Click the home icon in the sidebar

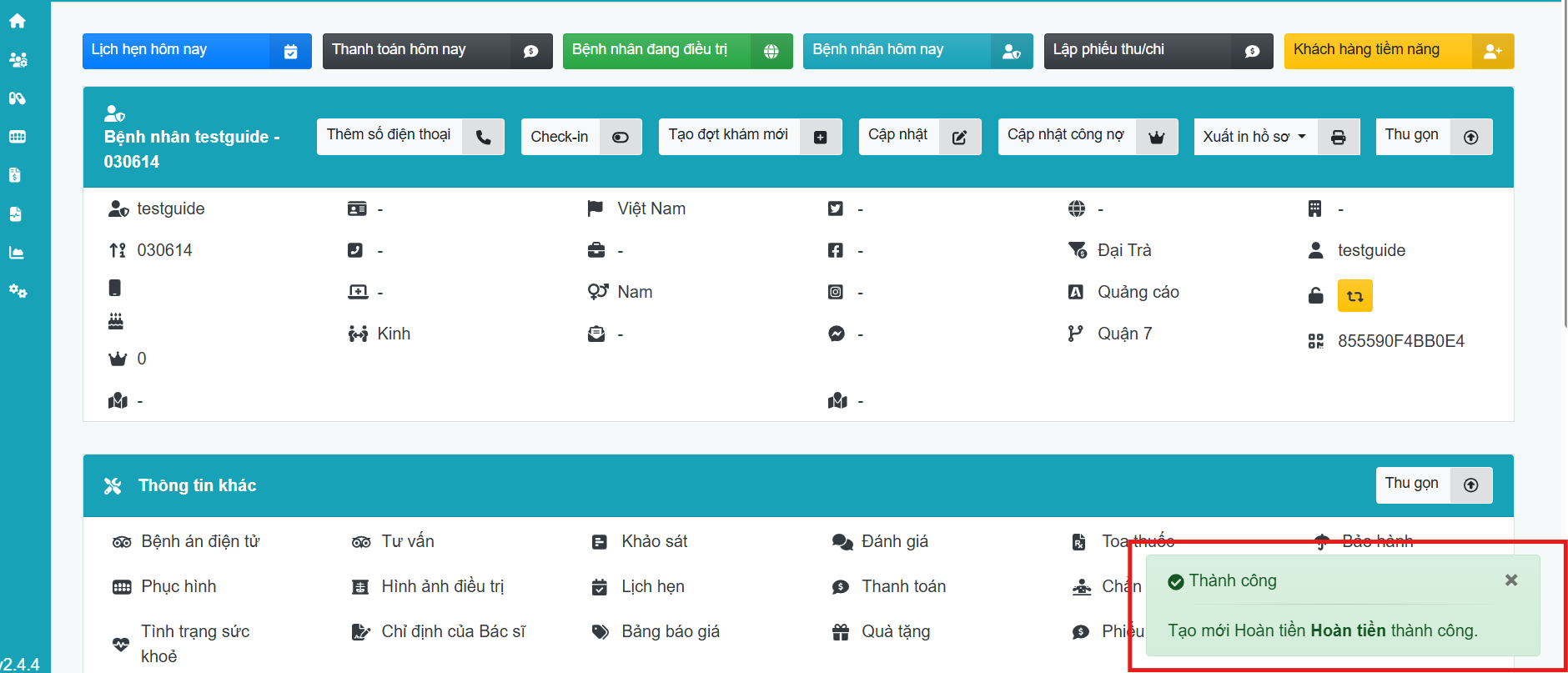click(x=18, y=21)
